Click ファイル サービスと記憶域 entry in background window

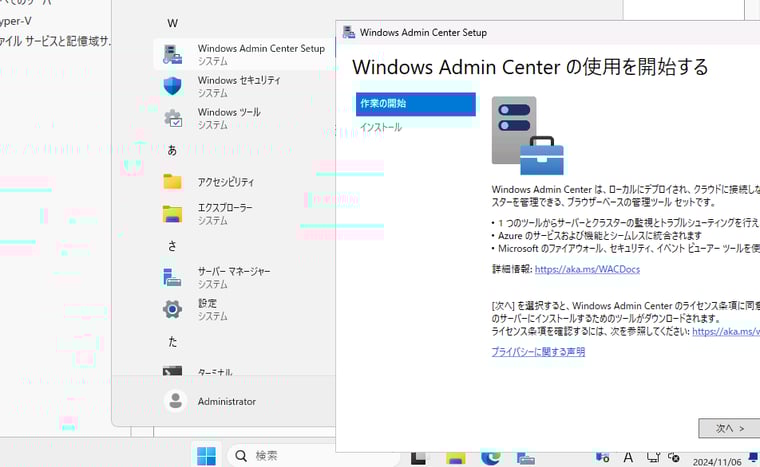coord(55,41)
